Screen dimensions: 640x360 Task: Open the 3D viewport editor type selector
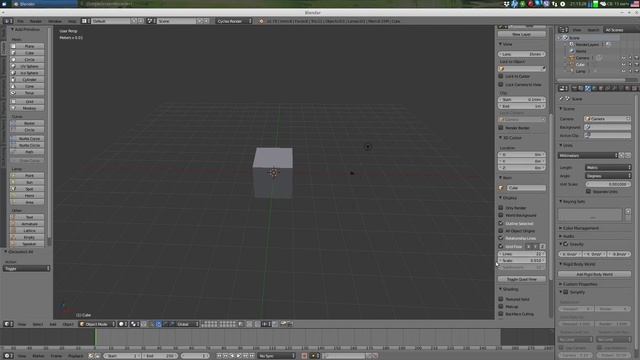point(8,324)
